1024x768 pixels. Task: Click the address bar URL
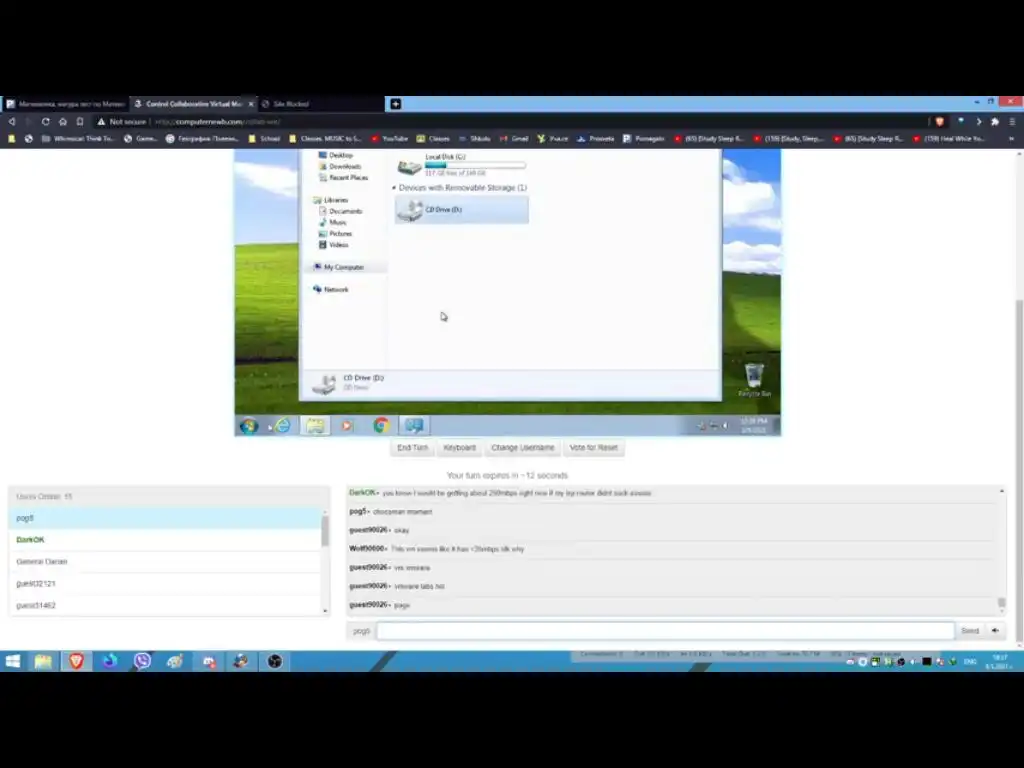click(218, 121)
